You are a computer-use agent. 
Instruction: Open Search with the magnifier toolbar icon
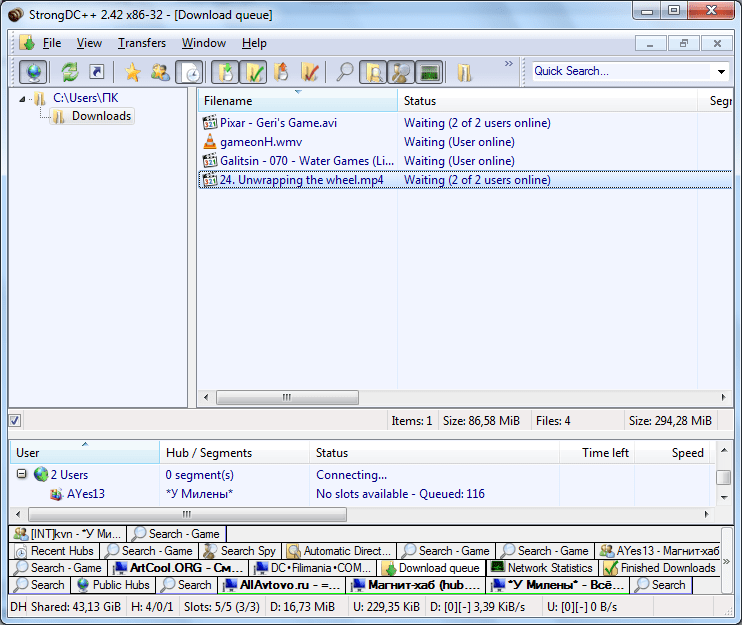tap(344, 72)
